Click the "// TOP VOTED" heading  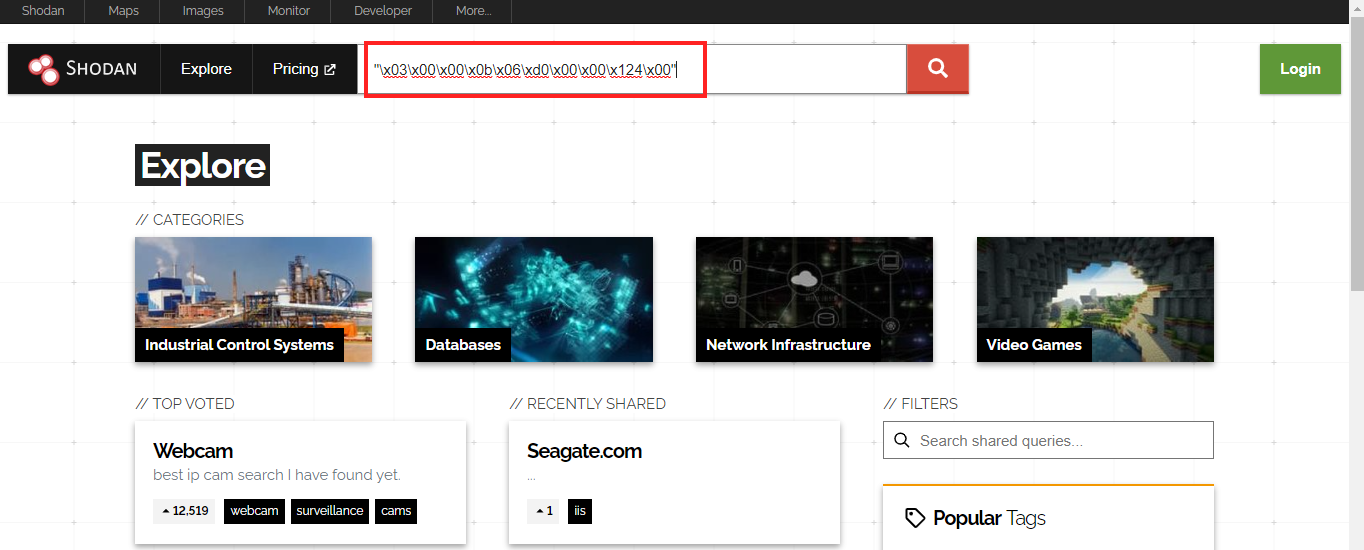click(185, 404)
